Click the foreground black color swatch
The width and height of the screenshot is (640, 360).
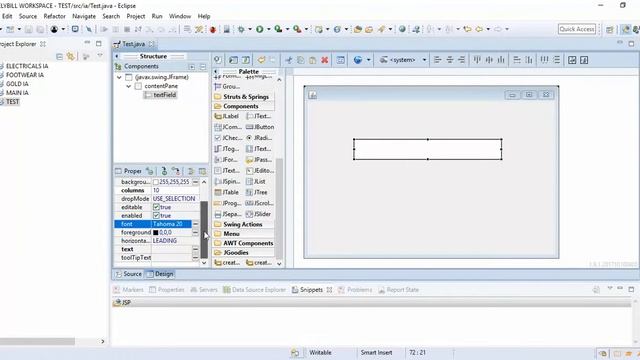point(156,233)
